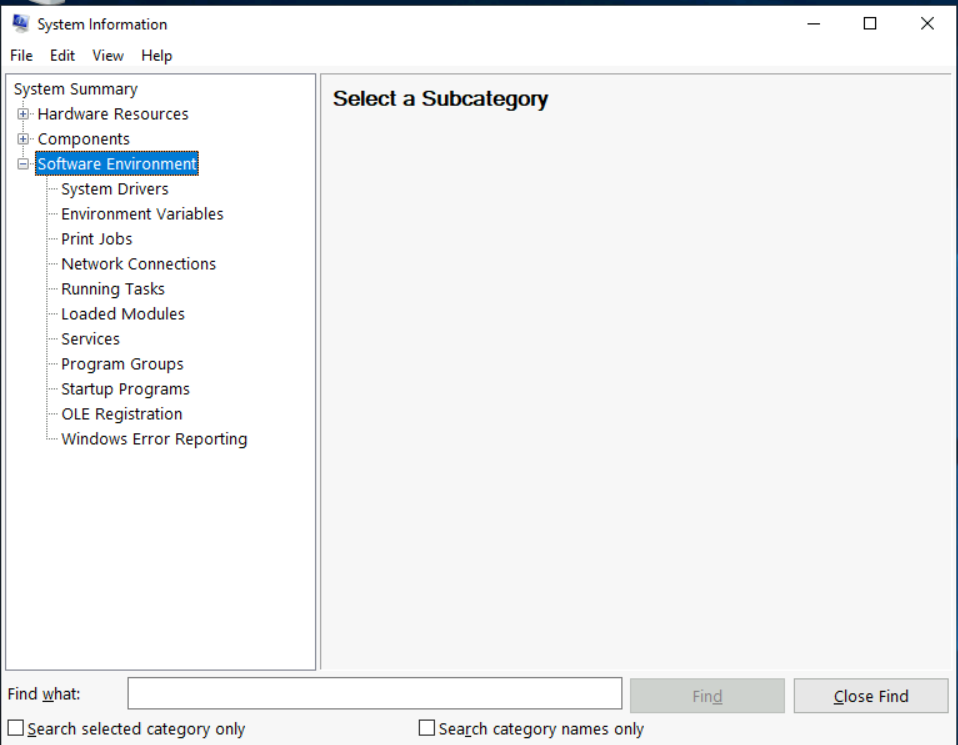Open Environment Variables subcategory
Image resolution: width=958 pixels, height=745 pixels.
click(142, 214)
